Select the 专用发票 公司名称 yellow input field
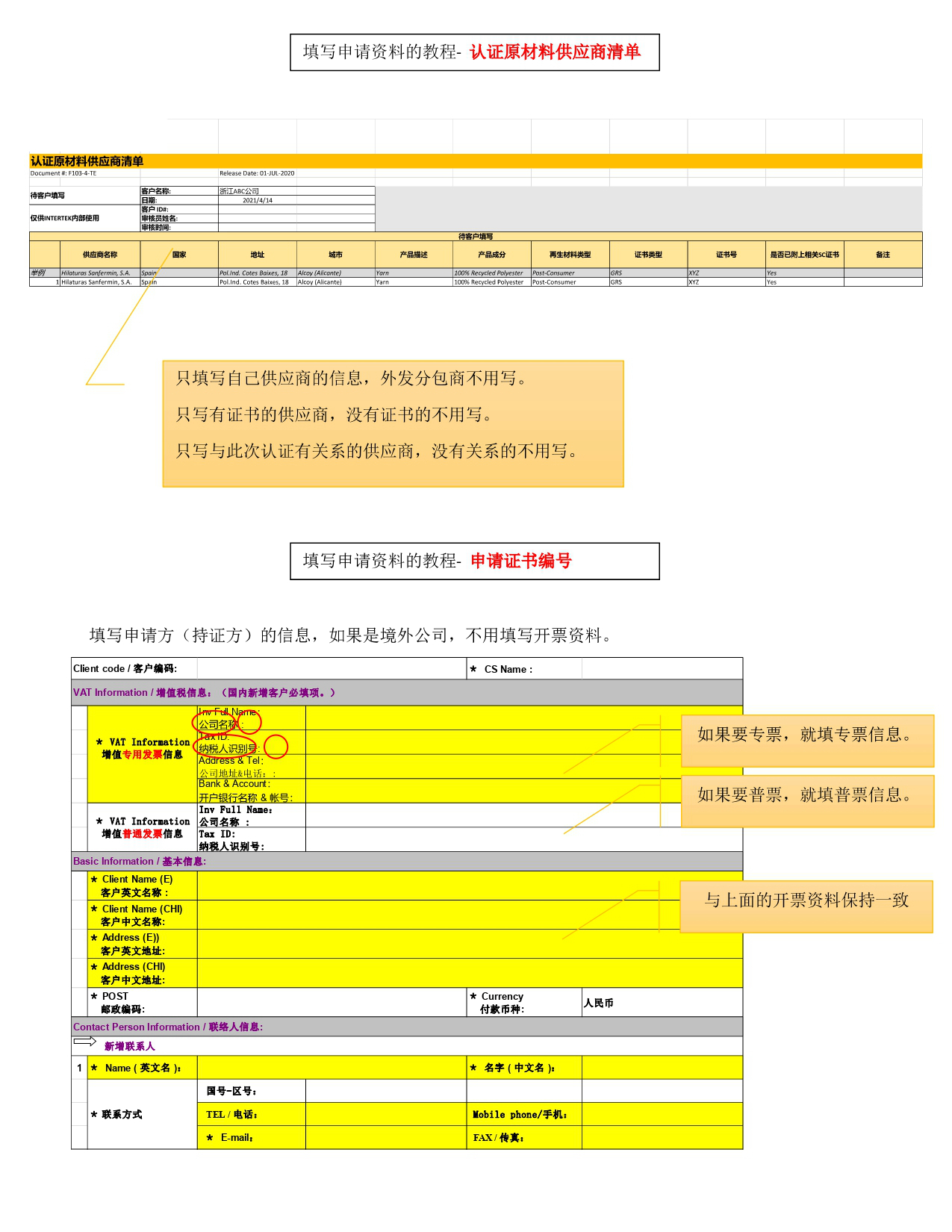 tap(523, 718)
